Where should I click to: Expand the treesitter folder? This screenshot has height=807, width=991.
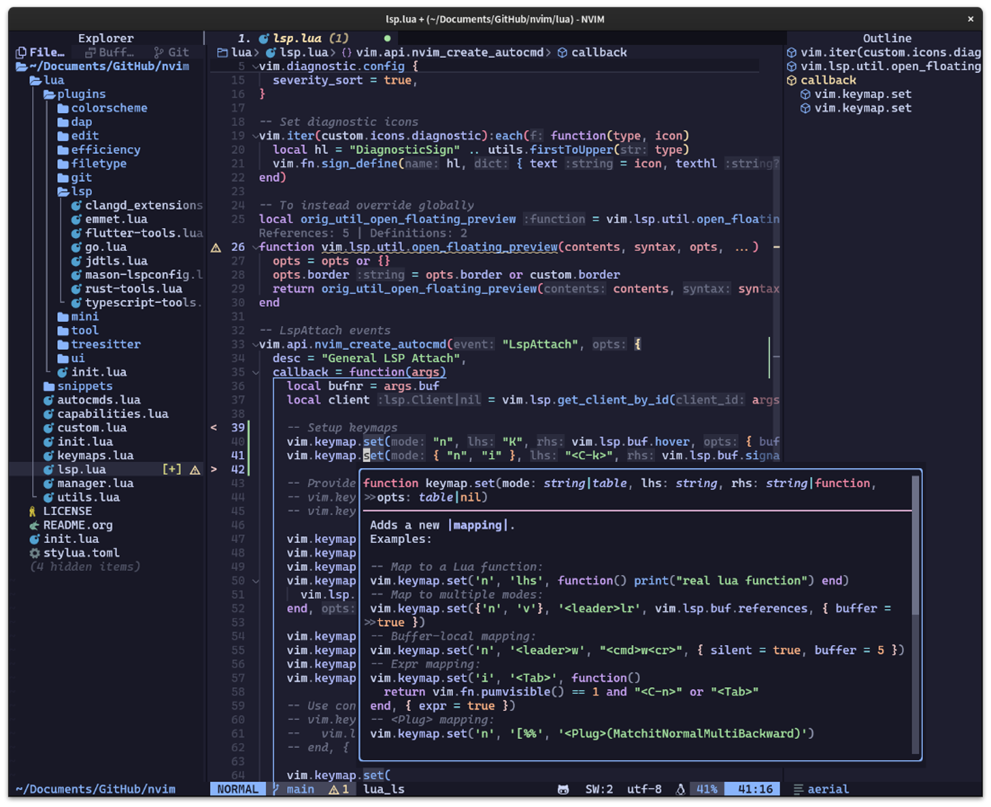coord(105,344)
